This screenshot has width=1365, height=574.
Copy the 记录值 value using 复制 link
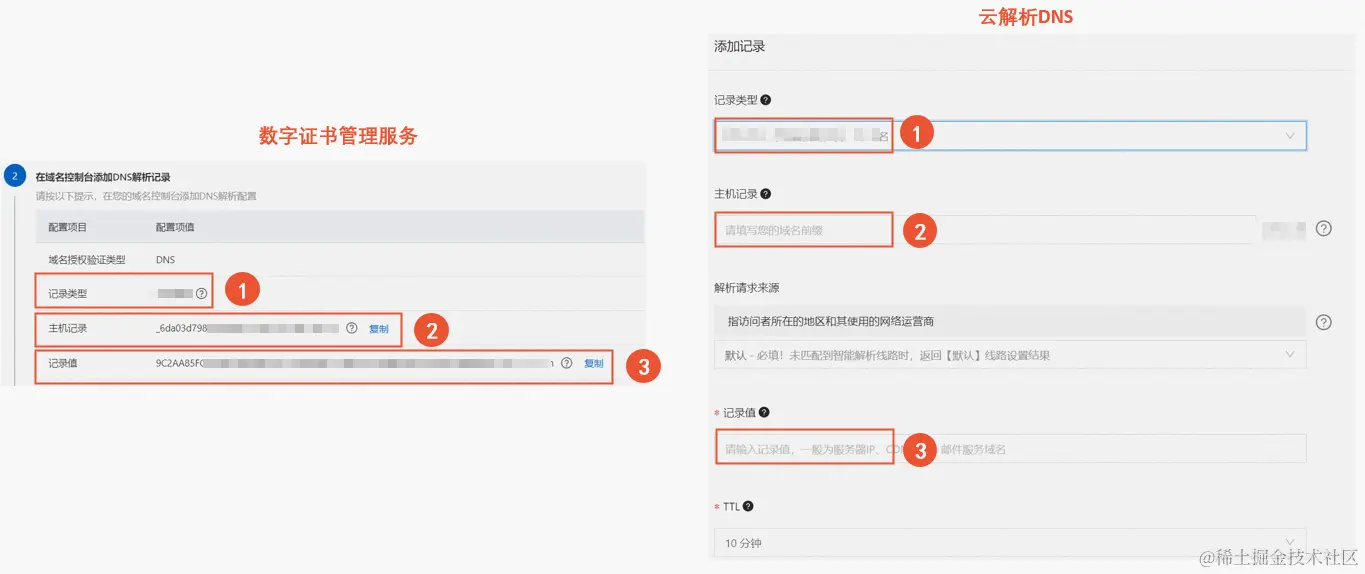[x=594, y=364]
